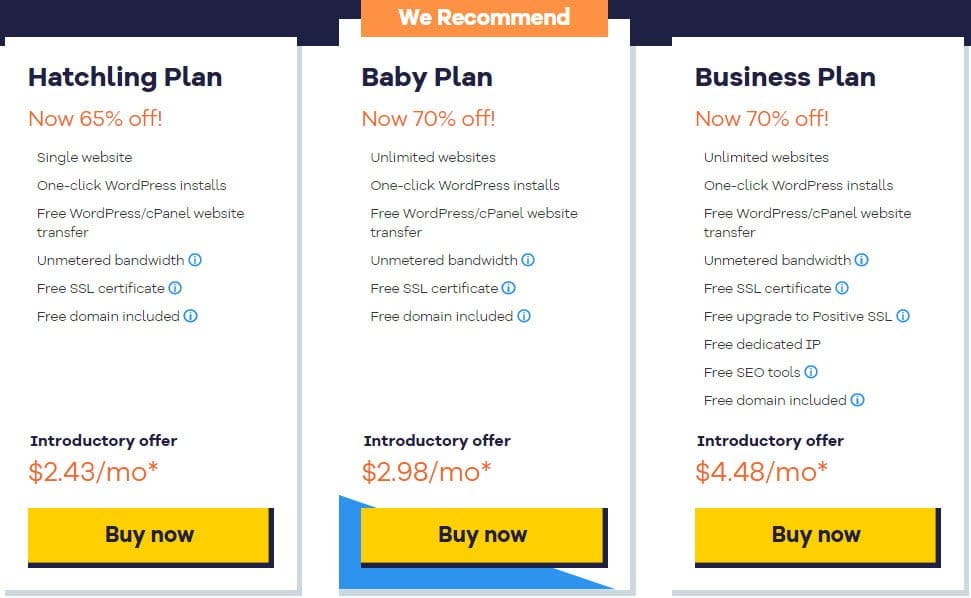Image resolution: width=971 pixels, height=598 pixels.
Task: Click Buy now for the Hatchling Plan
Action: 148,535
